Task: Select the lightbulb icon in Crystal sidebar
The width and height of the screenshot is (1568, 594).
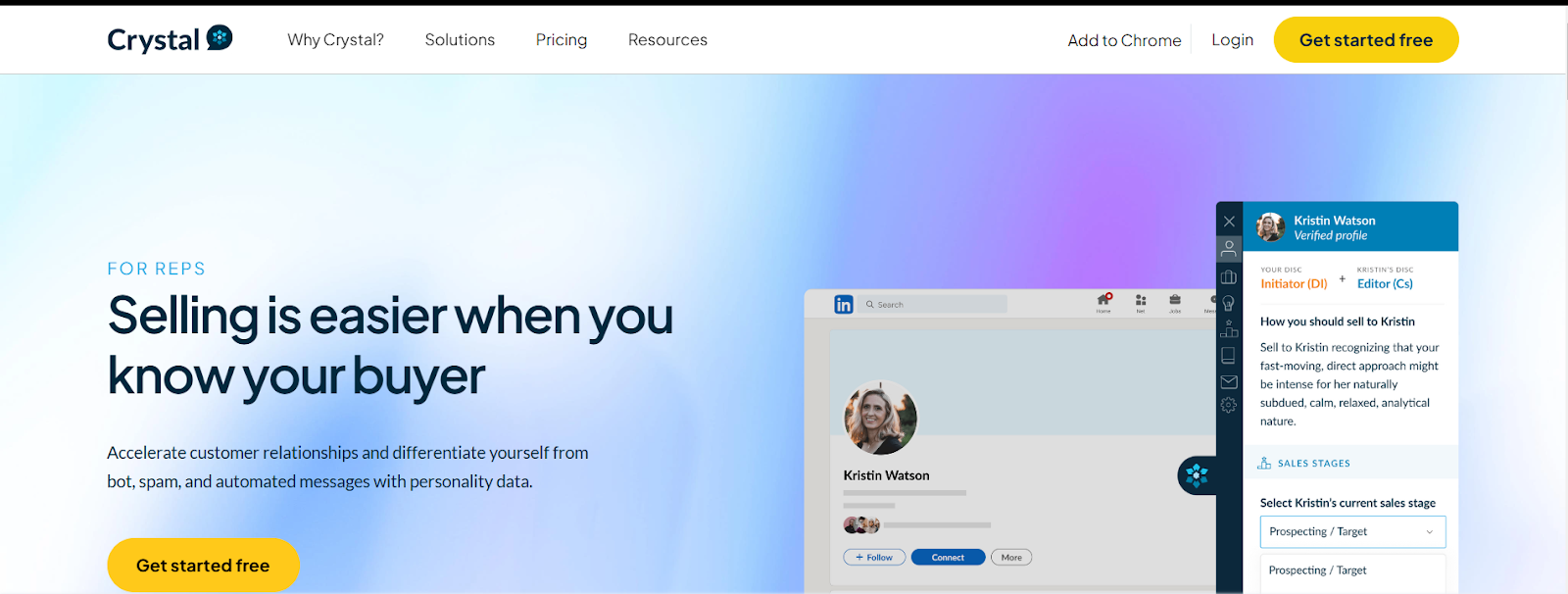Action: point(1229,303)
